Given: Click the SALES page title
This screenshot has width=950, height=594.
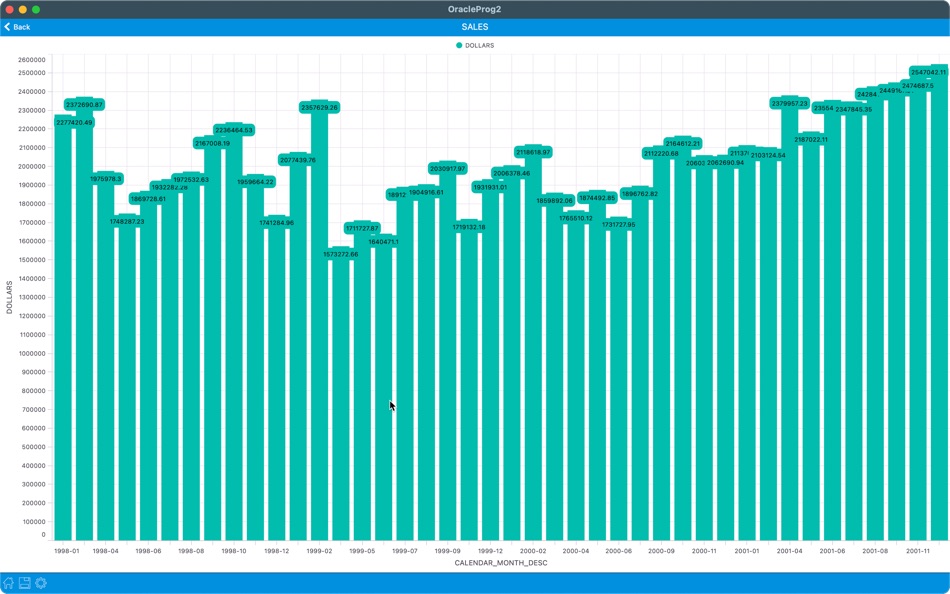Looking at the screenshot, I should 475,27.
